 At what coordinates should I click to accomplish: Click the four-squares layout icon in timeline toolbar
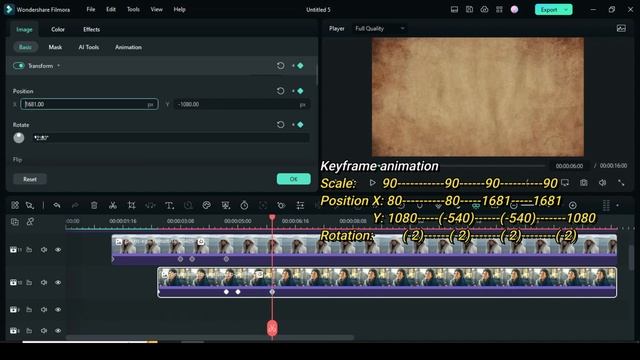(x=15, y=205)
